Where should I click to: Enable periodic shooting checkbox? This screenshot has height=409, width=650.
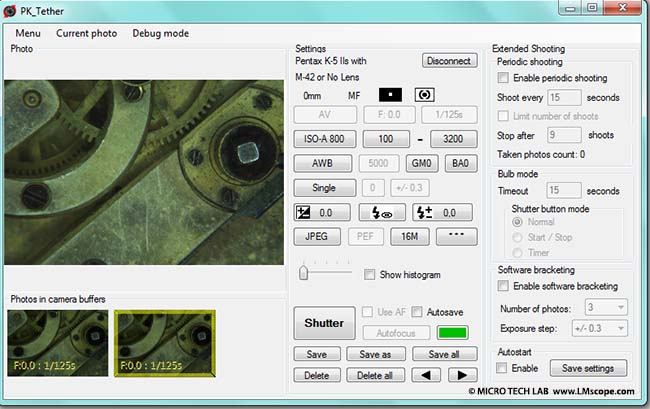click(x=503, y=77)
